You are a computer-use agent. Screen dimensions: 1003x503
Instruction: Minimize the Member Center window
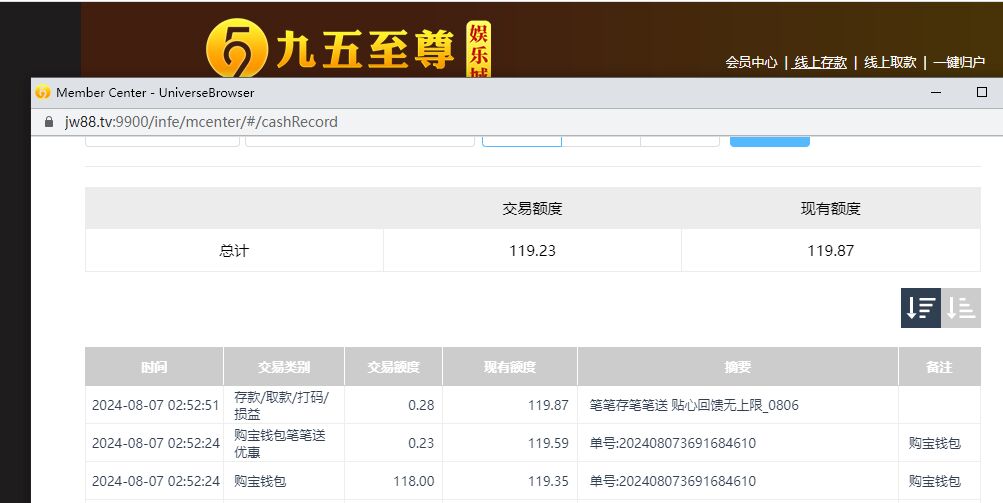(936, 92)
